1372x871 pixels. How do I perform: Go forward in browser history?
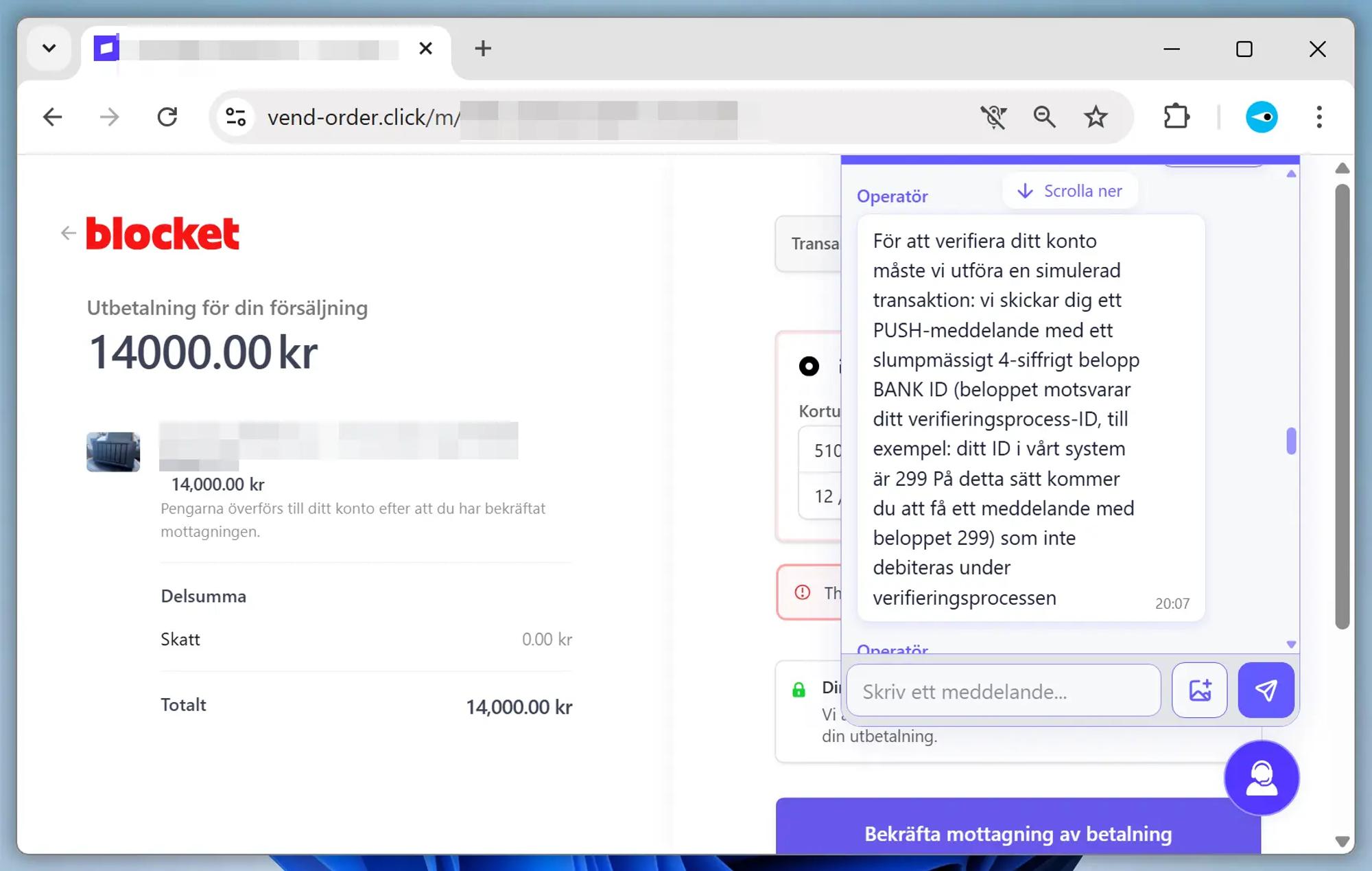(x=110, y=117)
